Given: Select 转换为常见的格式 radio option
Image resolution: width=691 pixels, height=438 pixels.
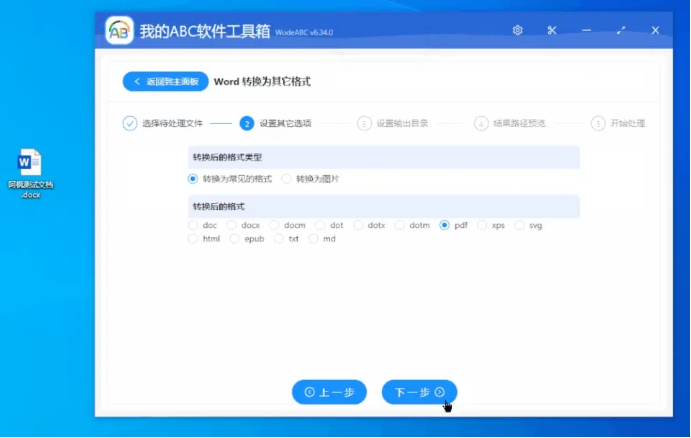Looking at the screenshot, I should click(193, 179).
